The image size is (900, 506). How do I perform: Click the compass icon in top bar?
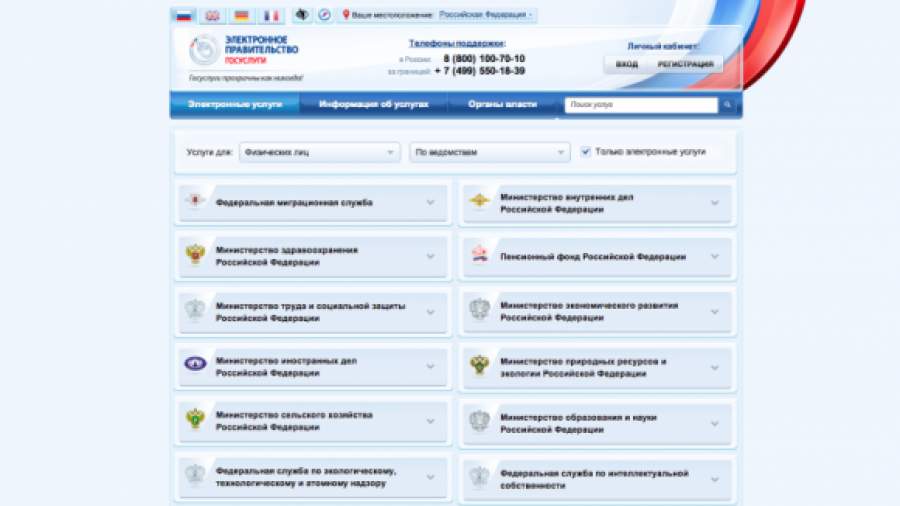pyautogui.click(x=324, y=15)
